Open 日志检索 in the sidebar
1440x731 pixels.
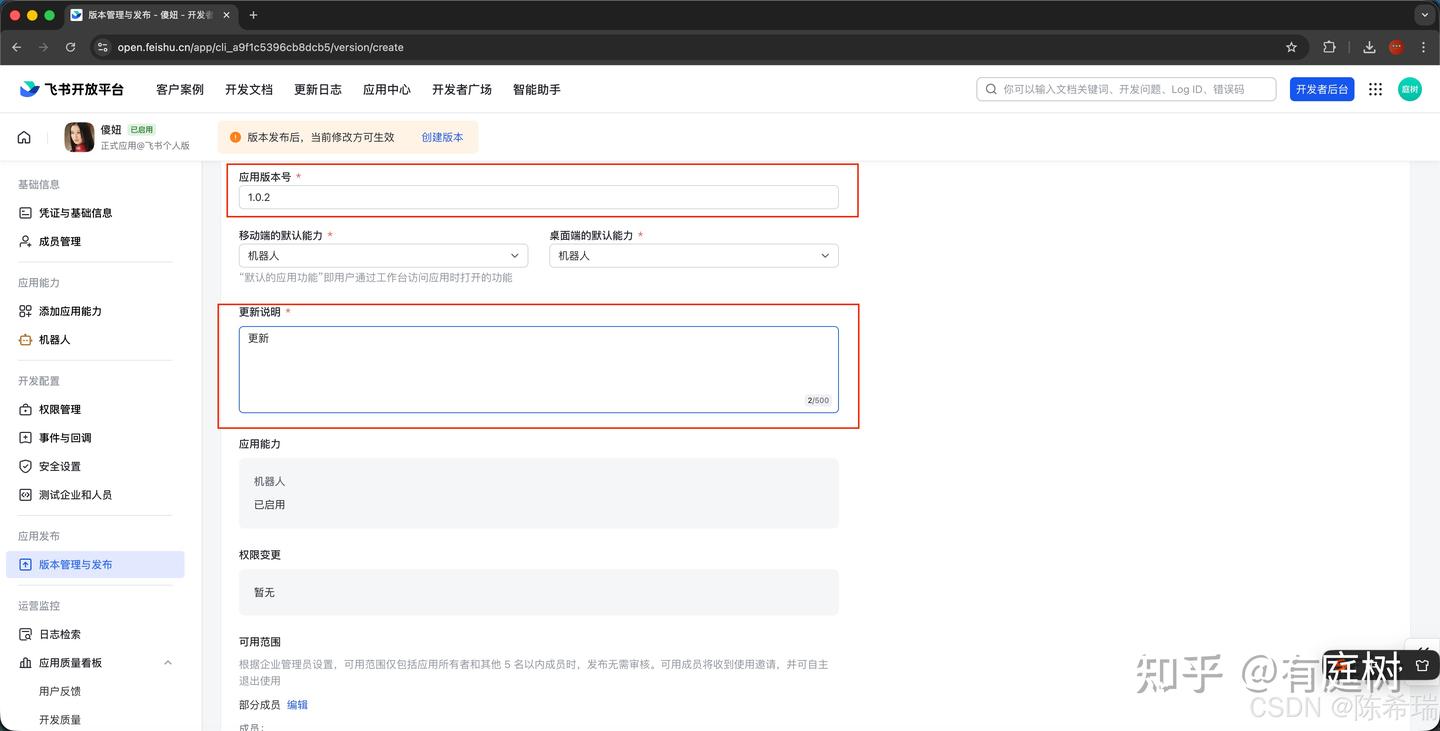pos(59,634)
